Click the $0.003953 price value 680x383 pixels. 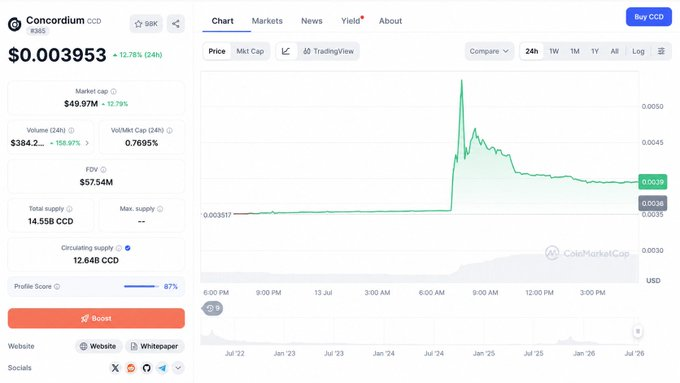57,55
